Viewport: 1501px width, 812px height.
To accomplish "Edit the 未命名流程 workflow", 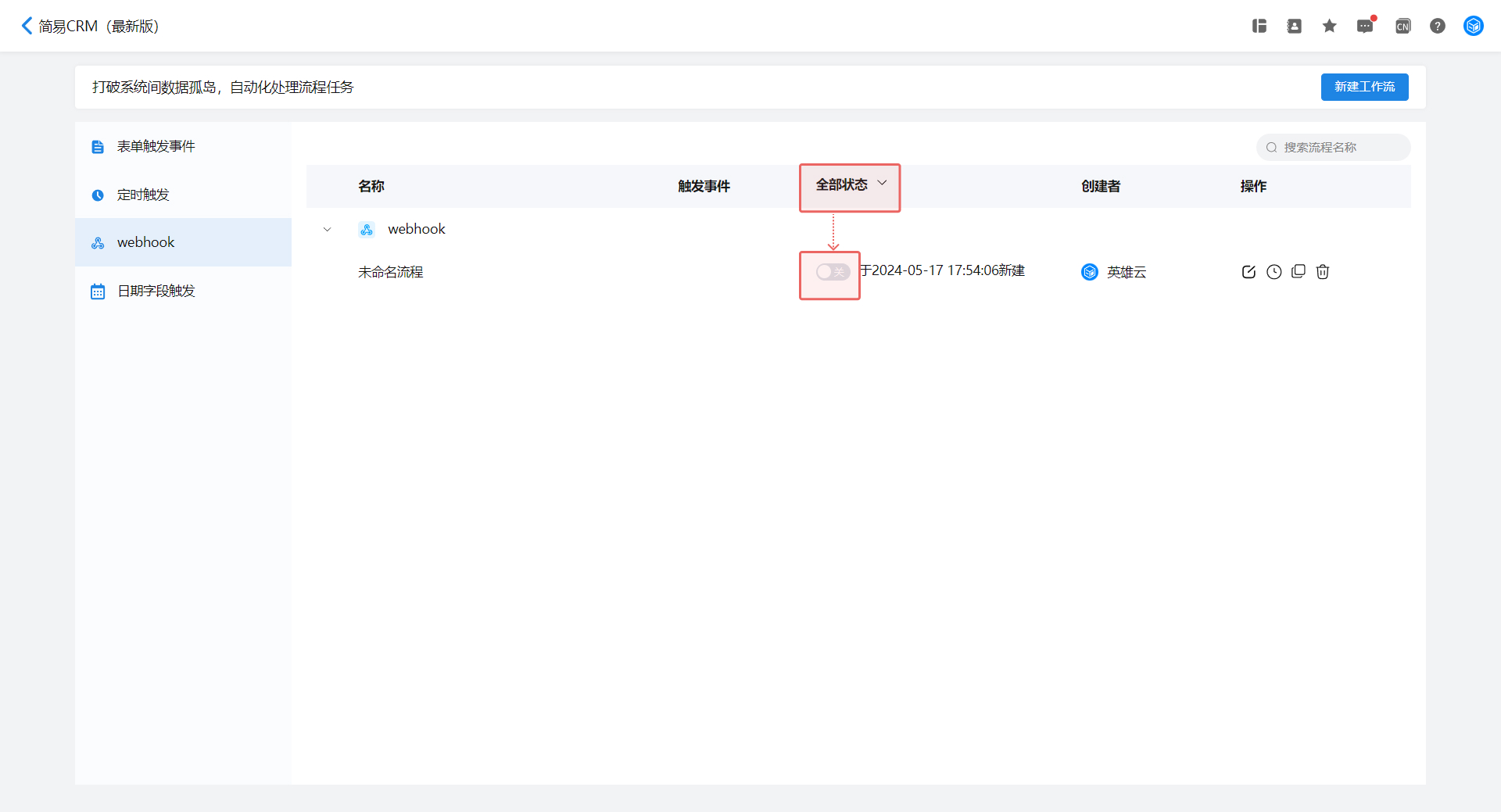I will click(x=1248, y=272).
